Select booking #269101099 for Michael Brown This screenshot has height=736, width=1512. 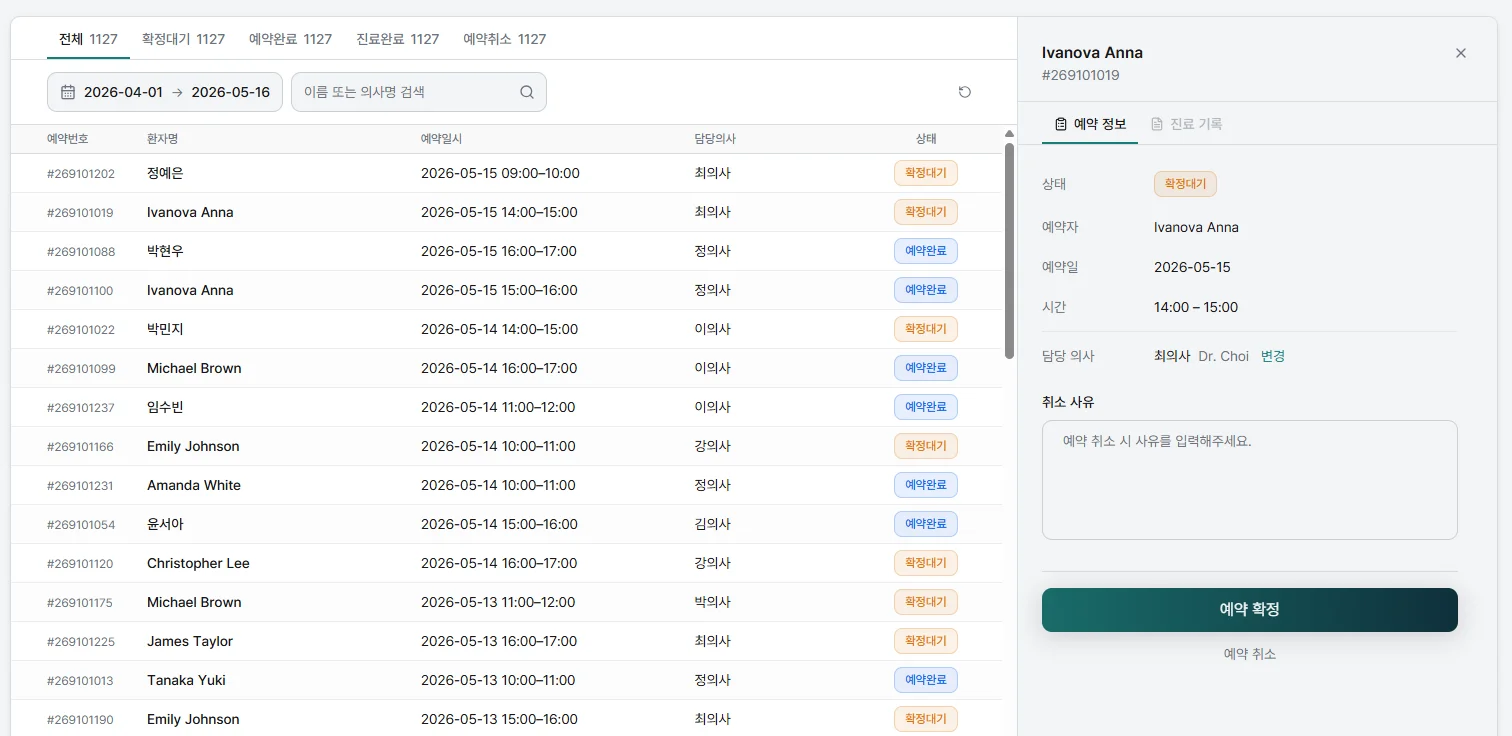[506, 368]
